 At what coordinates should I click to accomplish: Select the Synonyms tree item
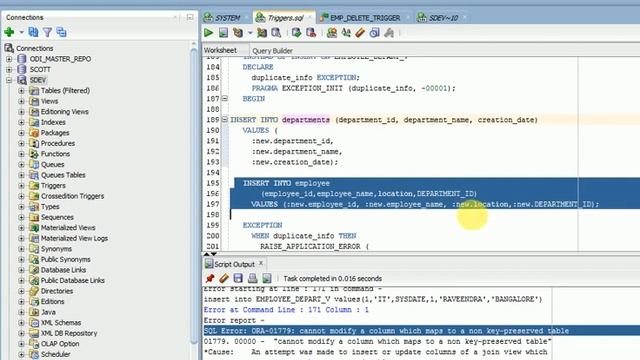[x=56, y=249]
